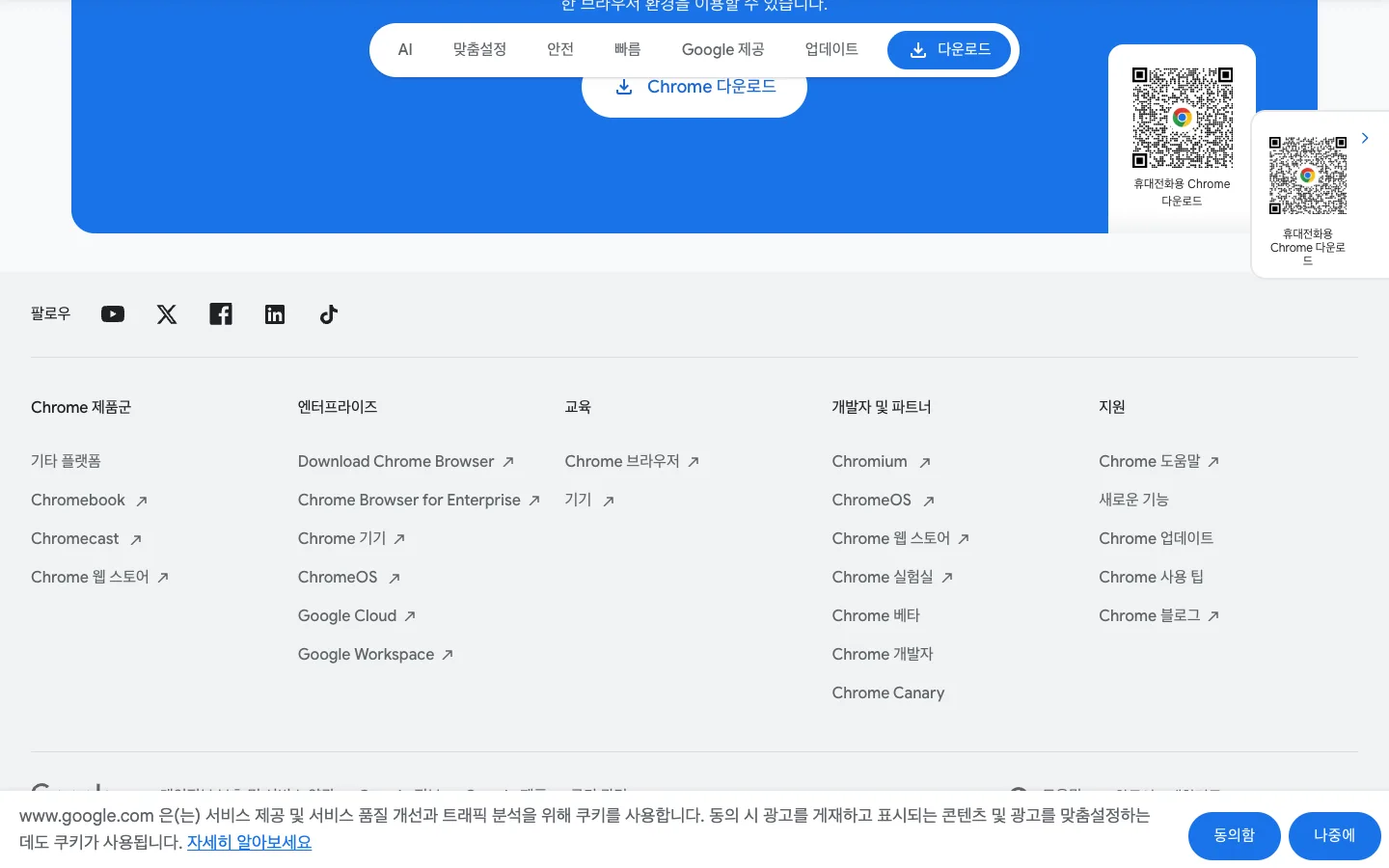Open the 기타 플랫폼 link
This screenshot has width=1389, height=868.
[x=66, y=461]
